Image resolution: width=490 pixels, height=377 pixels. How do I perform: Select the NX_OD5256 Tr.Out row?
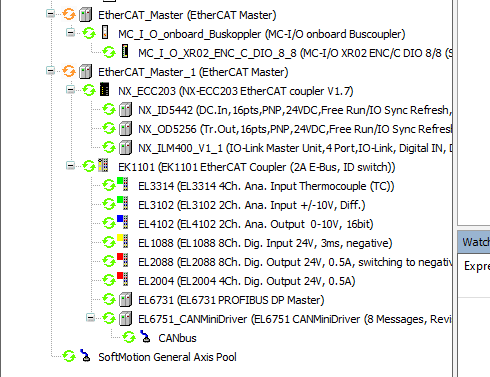(x=295, y=129)
